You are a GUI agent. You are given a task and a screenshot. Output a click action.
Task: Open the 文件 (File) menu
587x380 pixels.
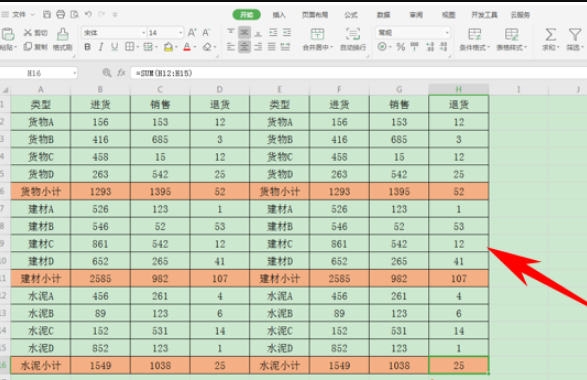click(19, 15)
